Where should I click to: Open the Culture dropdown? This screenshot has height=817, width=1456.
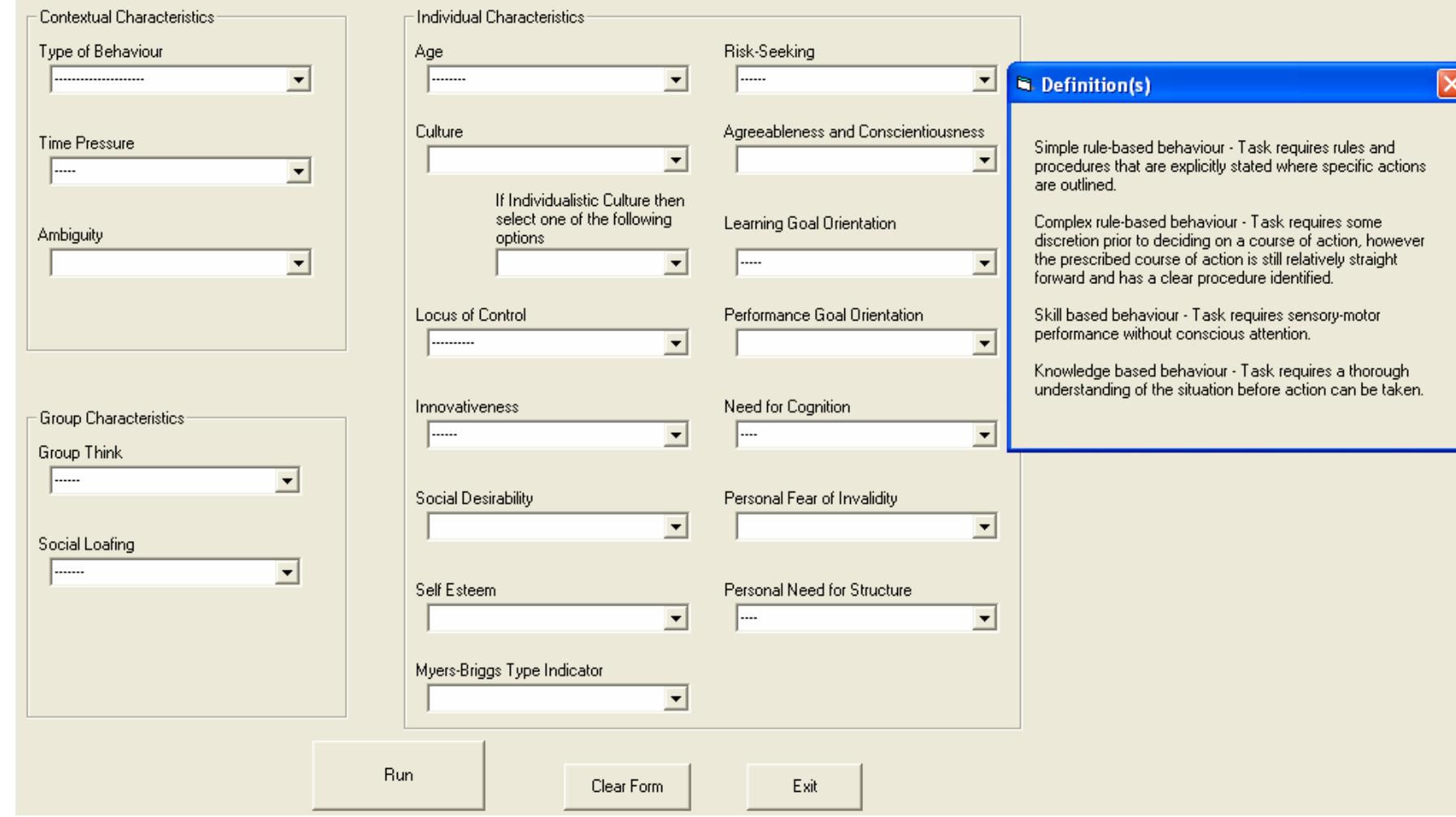pos(675,160)
